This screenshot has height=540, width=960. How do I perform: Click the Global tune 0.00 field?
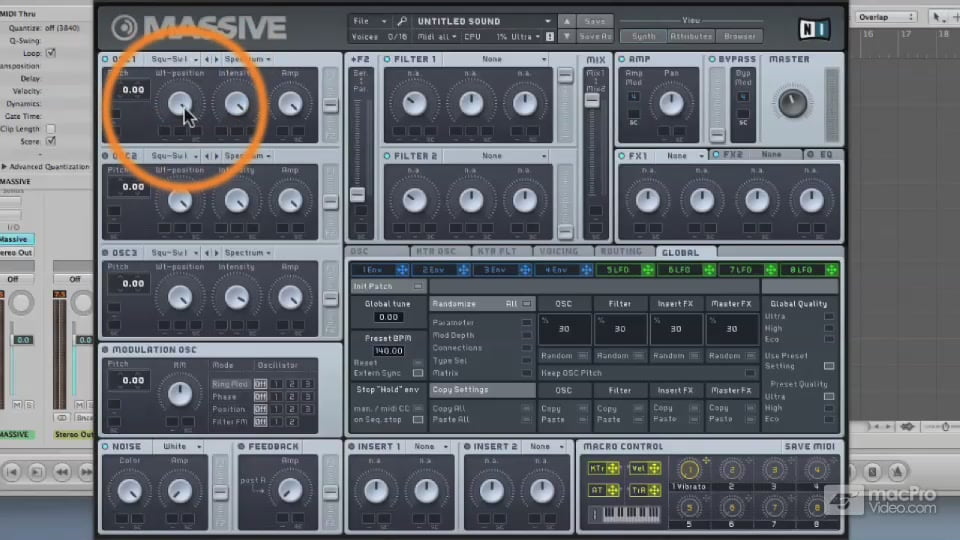coord(388,317)
